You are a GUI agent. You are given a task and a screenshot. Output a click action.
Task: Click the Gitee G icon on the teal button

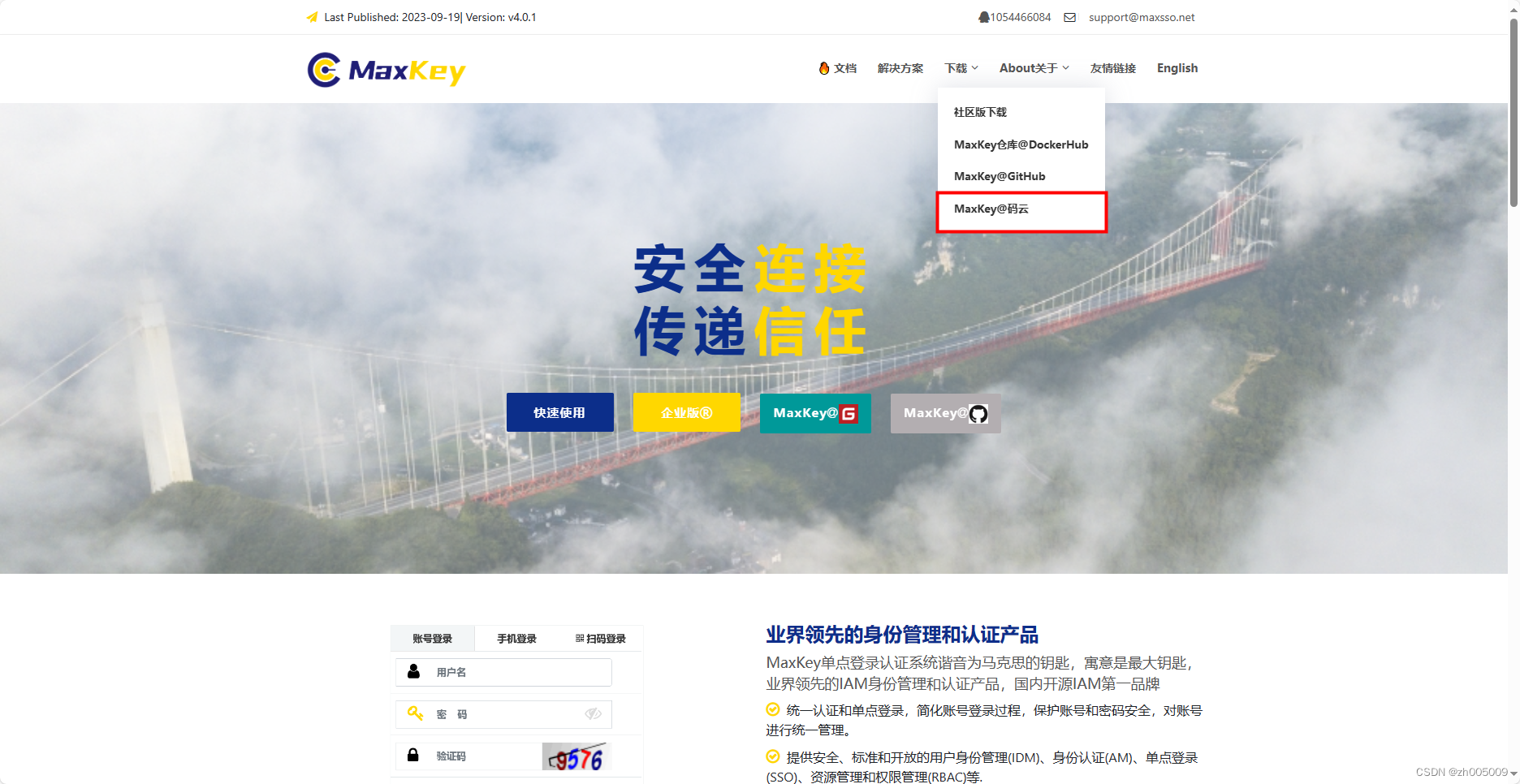849,413
